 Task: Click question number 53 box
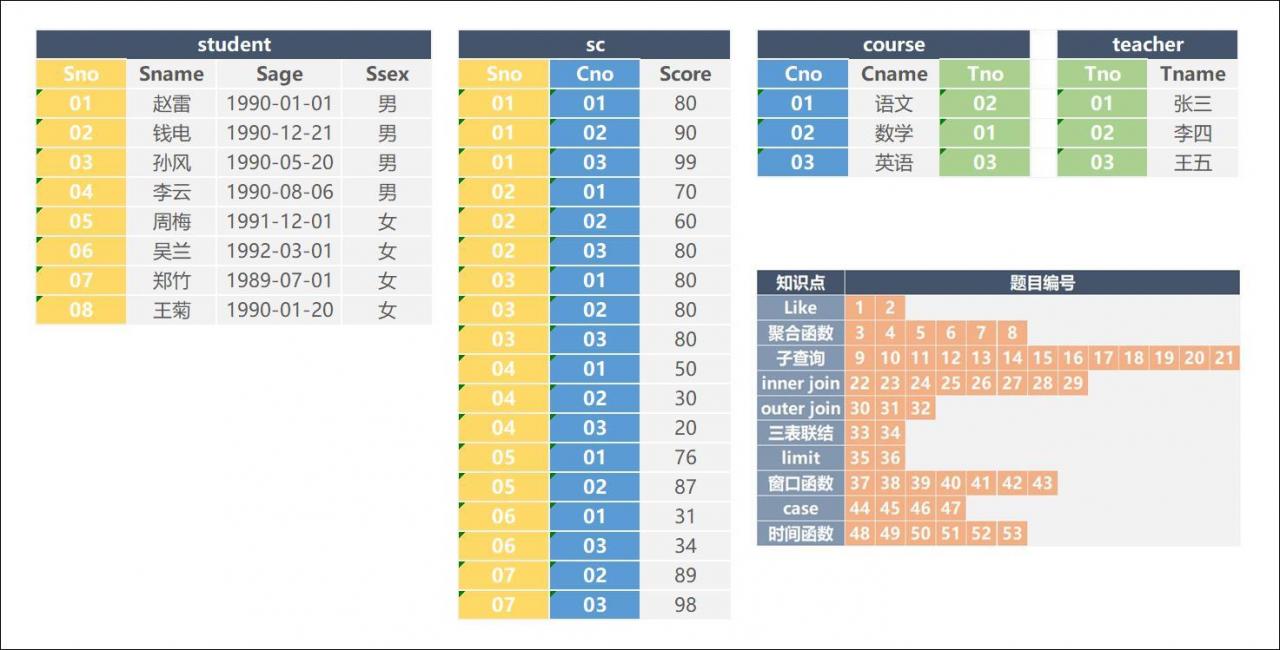coord(1012,534)
